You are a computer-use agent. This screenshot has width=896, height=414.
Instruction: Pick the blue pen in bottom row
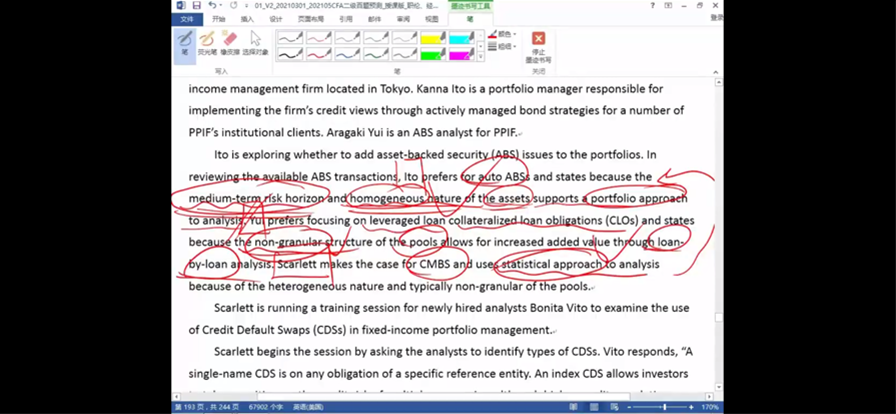click(x=347, y=54)
